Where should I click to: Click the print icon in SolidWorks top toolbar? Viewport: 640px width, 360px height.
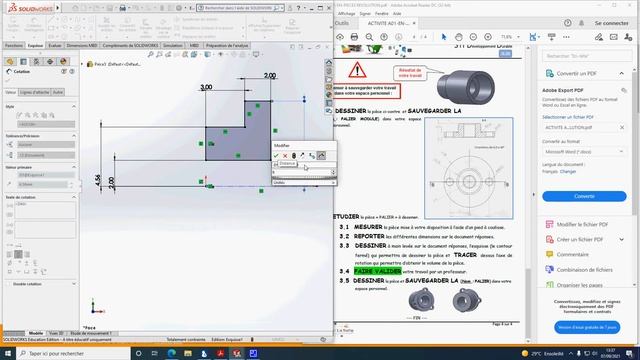[122, 8]
